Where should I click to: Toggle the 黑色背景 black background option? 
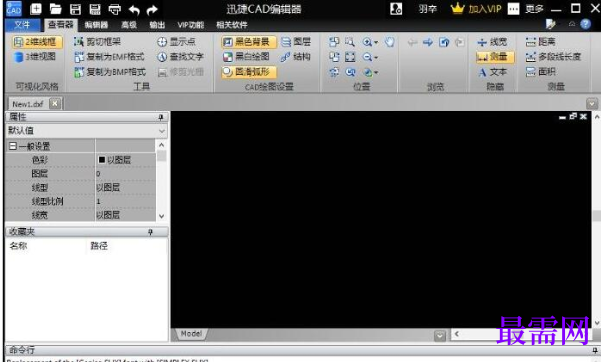point(249,41)
